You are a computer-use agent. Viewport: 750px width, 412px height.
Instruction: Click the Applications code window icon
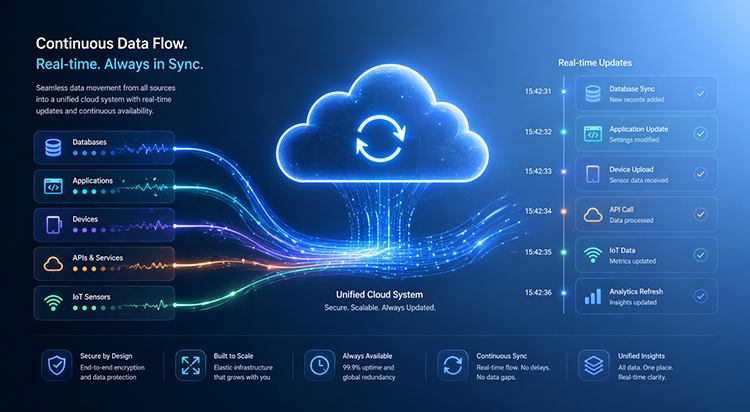(x=53, y=186)
